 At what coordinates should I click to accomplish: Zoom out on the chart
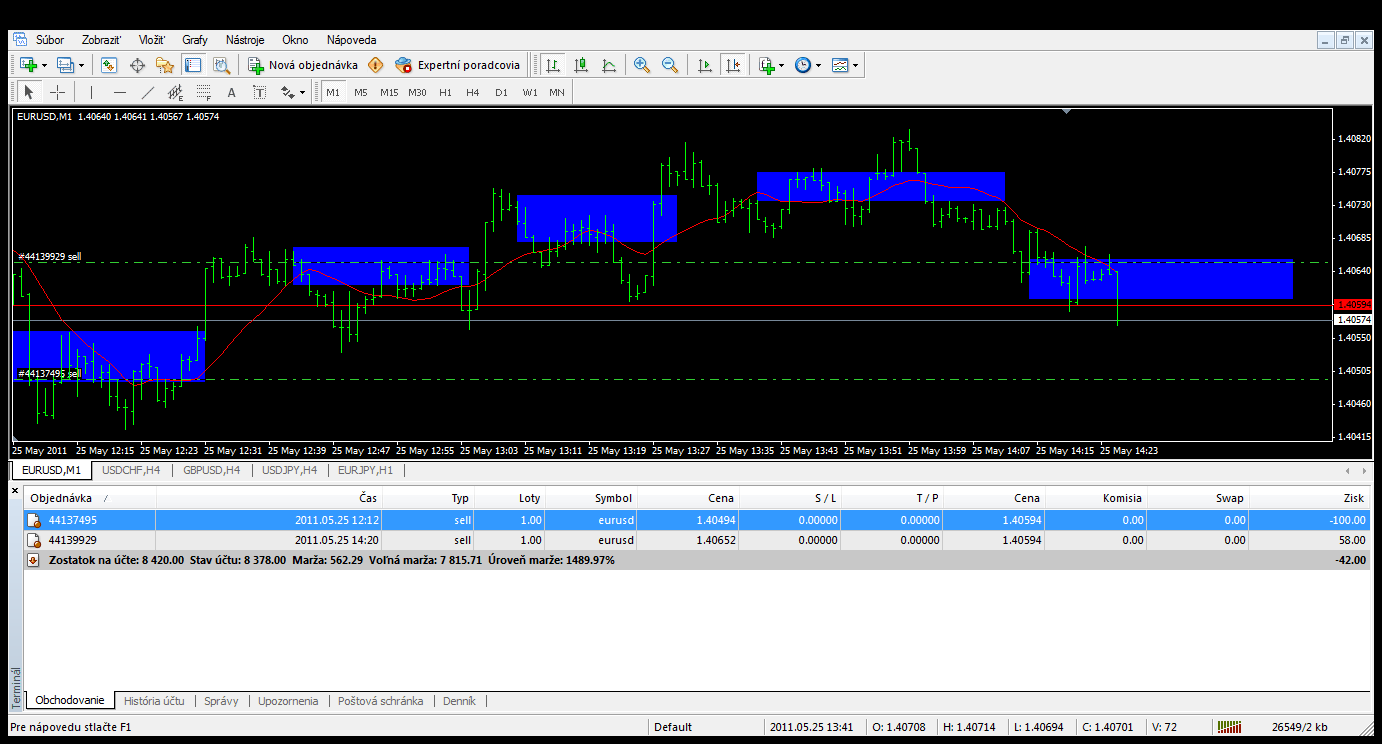pyautogui.click(x=670, y=65)
